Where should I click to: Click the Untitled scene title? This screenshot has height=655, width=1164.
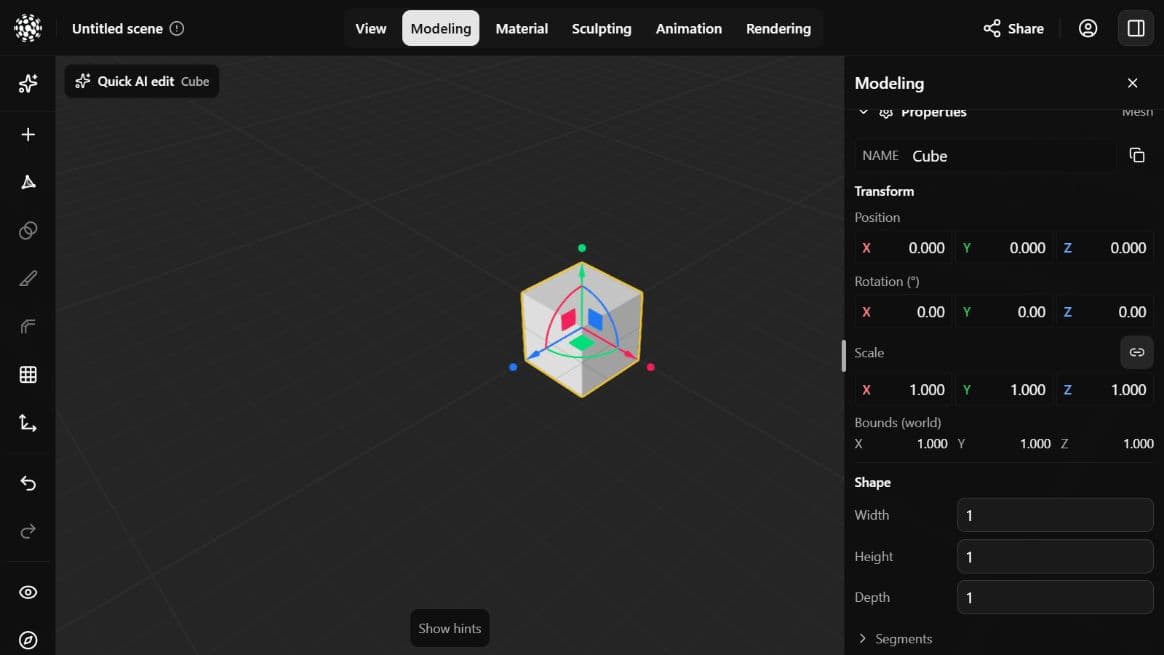tap(117, 28)
